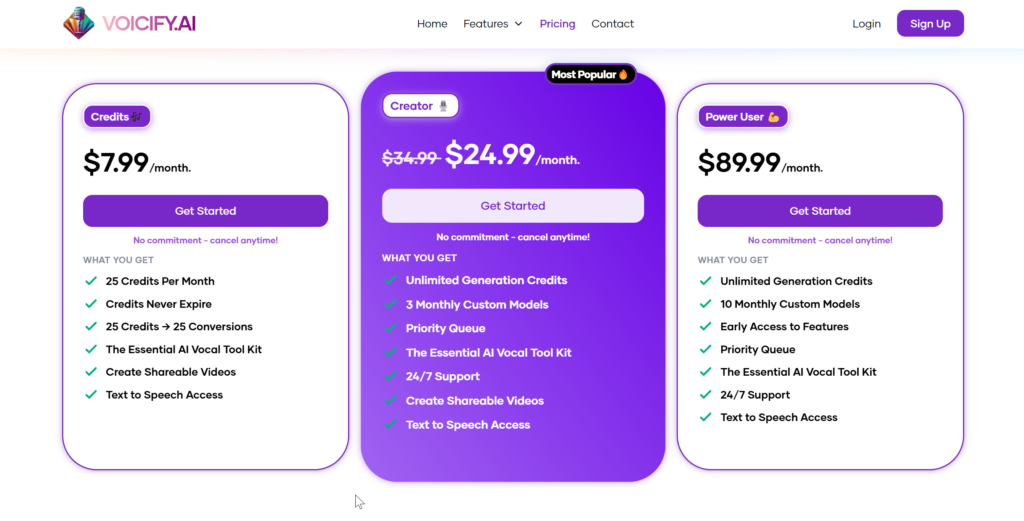Navigate to Home in the navigation bar
Image resolution: width=1024 pixels, height=521 pixels.
(432, 24)
